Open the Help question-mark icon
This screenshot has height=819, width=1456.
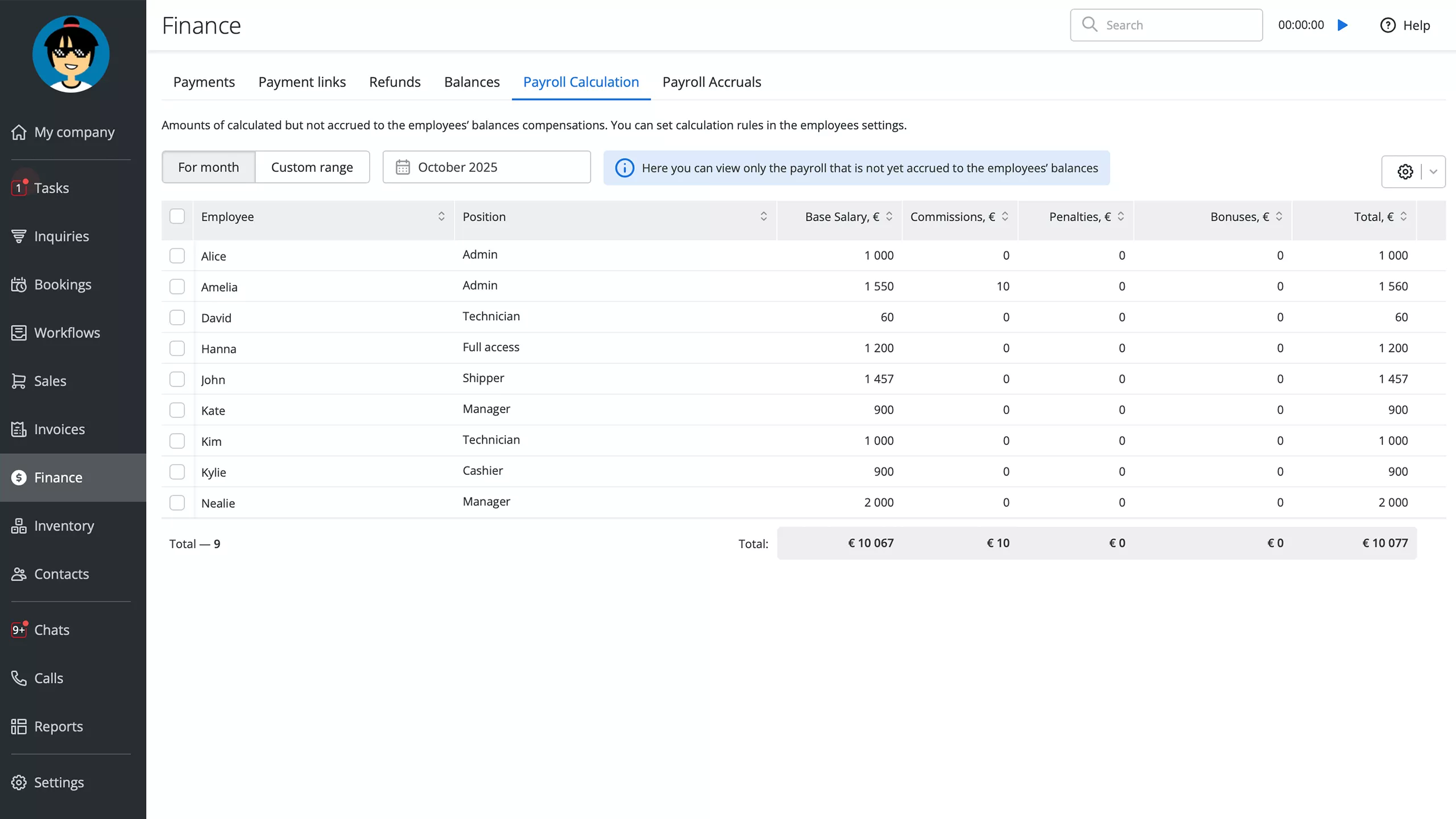click(1387, 25)
